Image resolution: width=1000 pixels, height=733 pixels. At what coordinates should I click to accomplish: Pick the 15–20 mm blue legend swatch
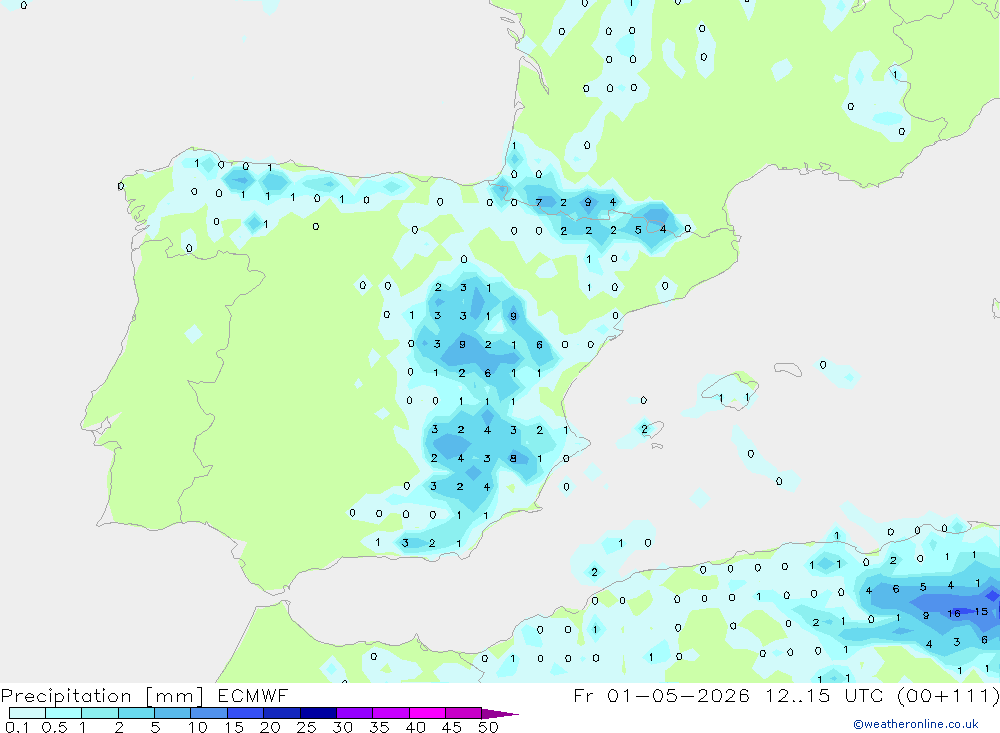pos(245,713)
